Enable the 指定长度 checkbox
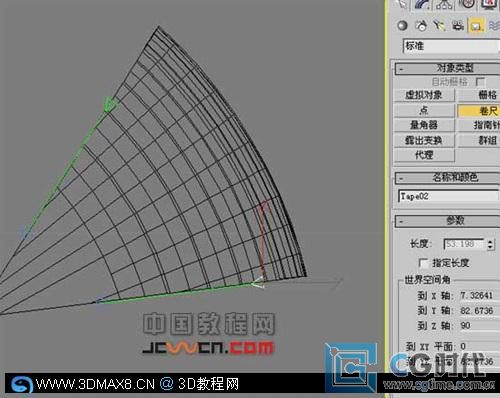The width and height of the screenshot is (500, 398). [x=423, y=263]
